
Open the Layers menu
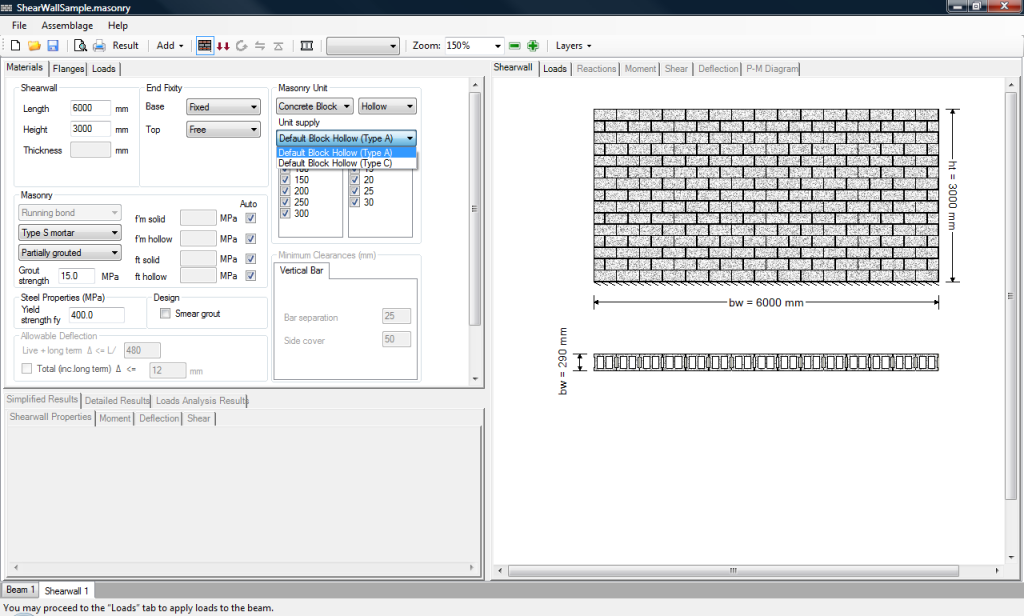click(x=570, y=45)
